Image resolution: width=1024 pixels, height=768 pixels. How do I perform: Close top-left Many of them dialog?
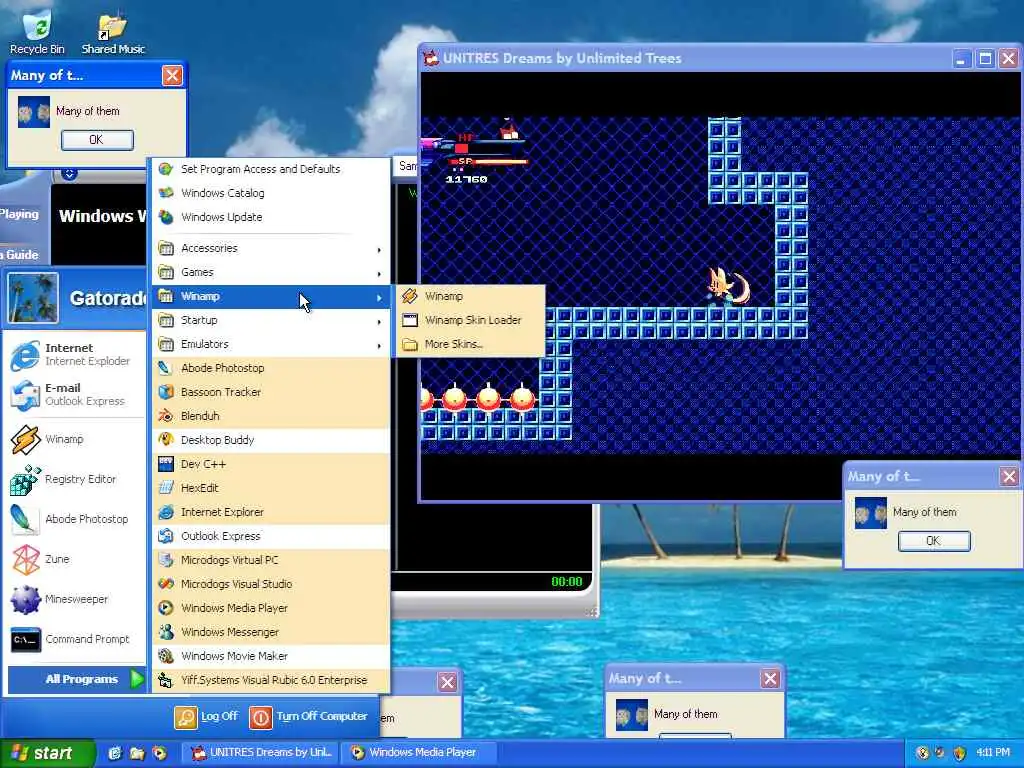click(172, 76)
